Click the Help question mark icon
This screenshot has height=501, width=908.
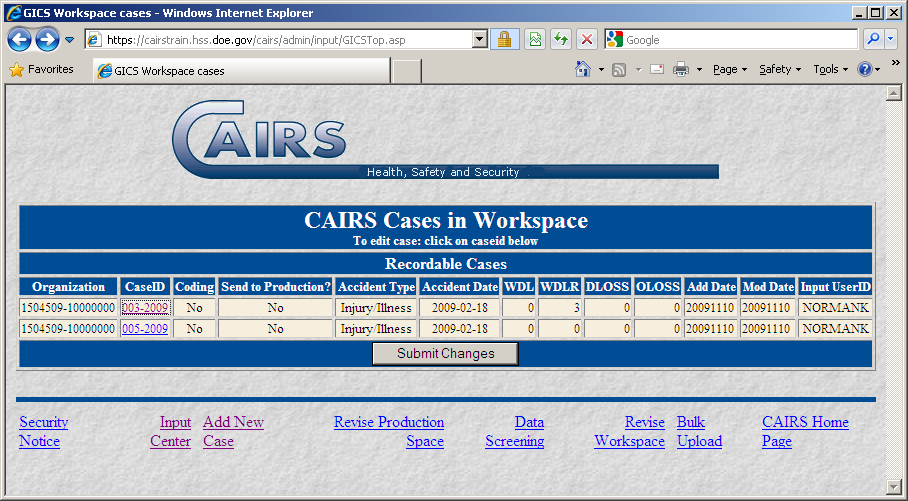coord(865,70)
